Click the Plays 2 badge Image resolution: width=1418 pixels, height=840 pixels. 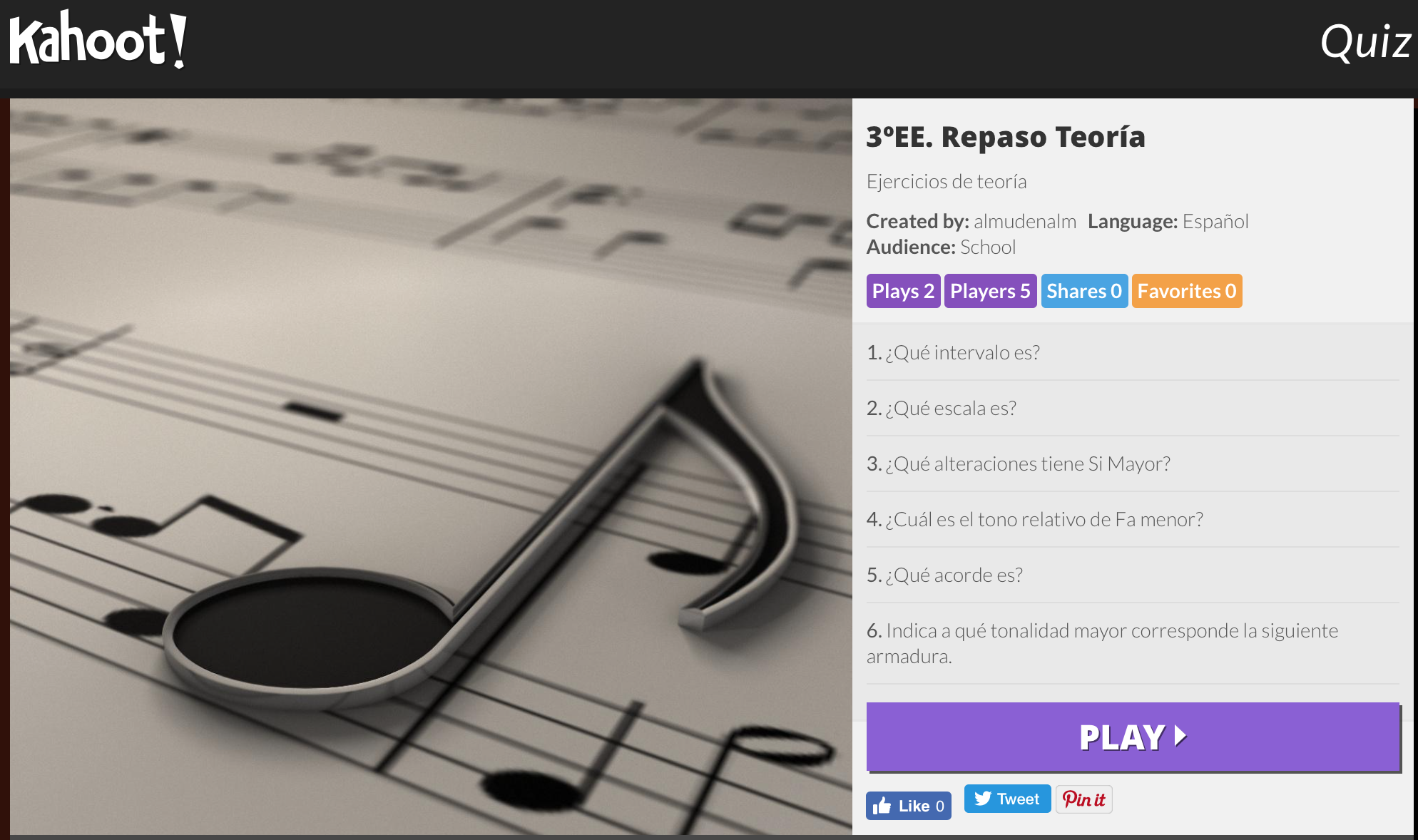[x=903, y=291]
